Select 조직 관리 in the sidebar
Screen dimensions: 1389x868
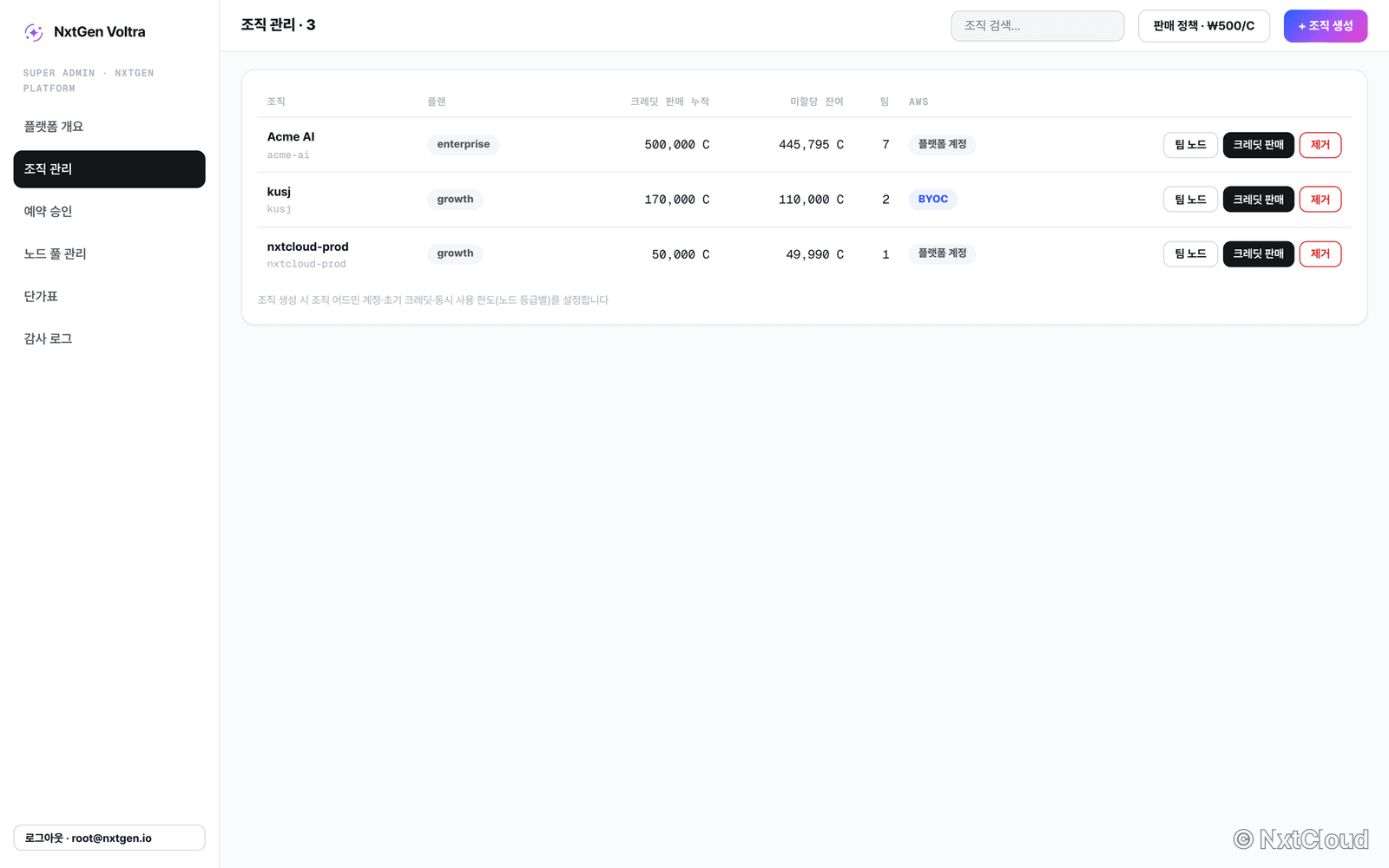[x=109, y=169]
